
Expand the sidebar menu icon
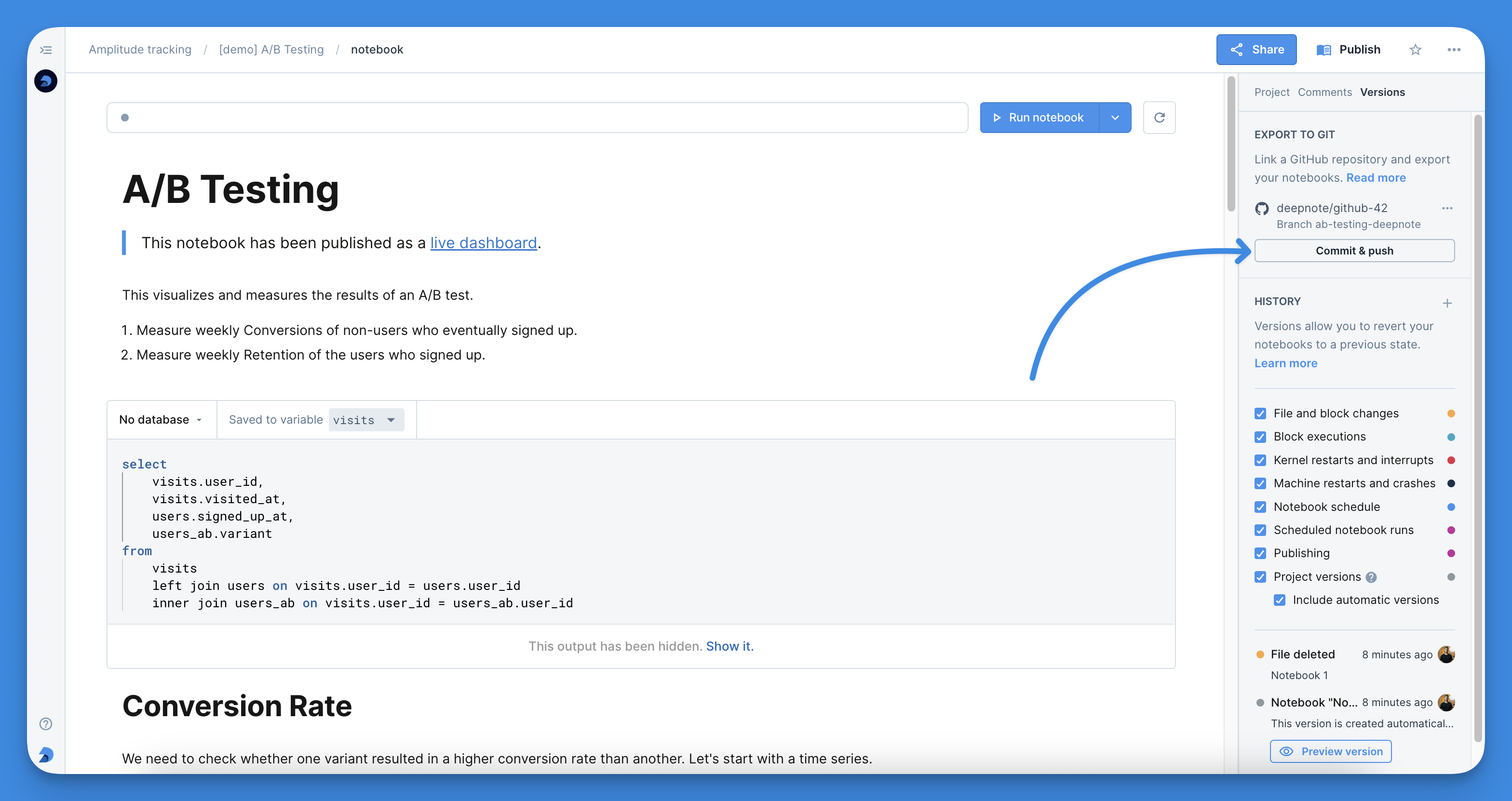[x=46, y=50]
